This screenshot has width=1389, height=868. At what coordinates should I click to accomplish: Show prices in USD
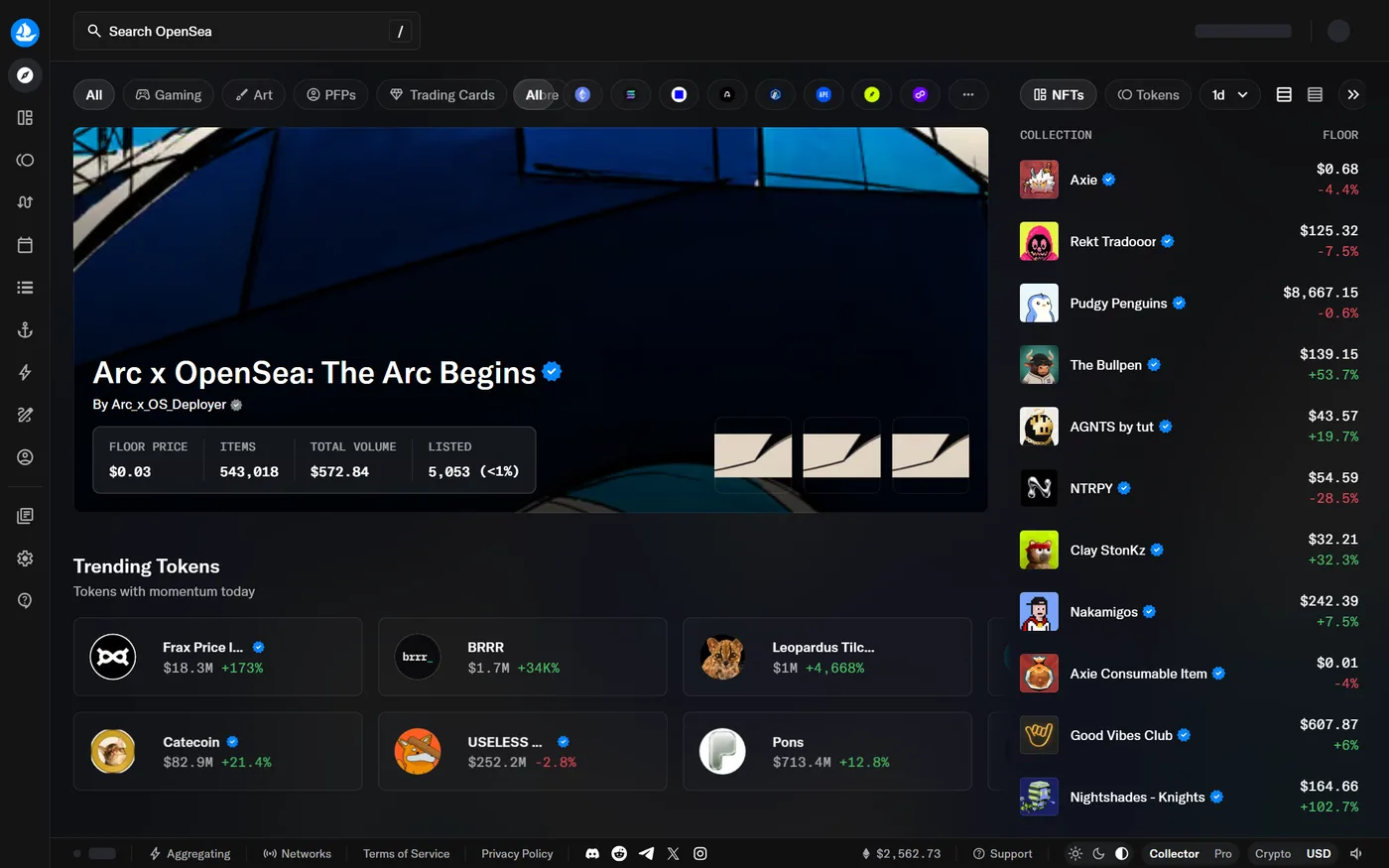click(x=1319, y=853)
